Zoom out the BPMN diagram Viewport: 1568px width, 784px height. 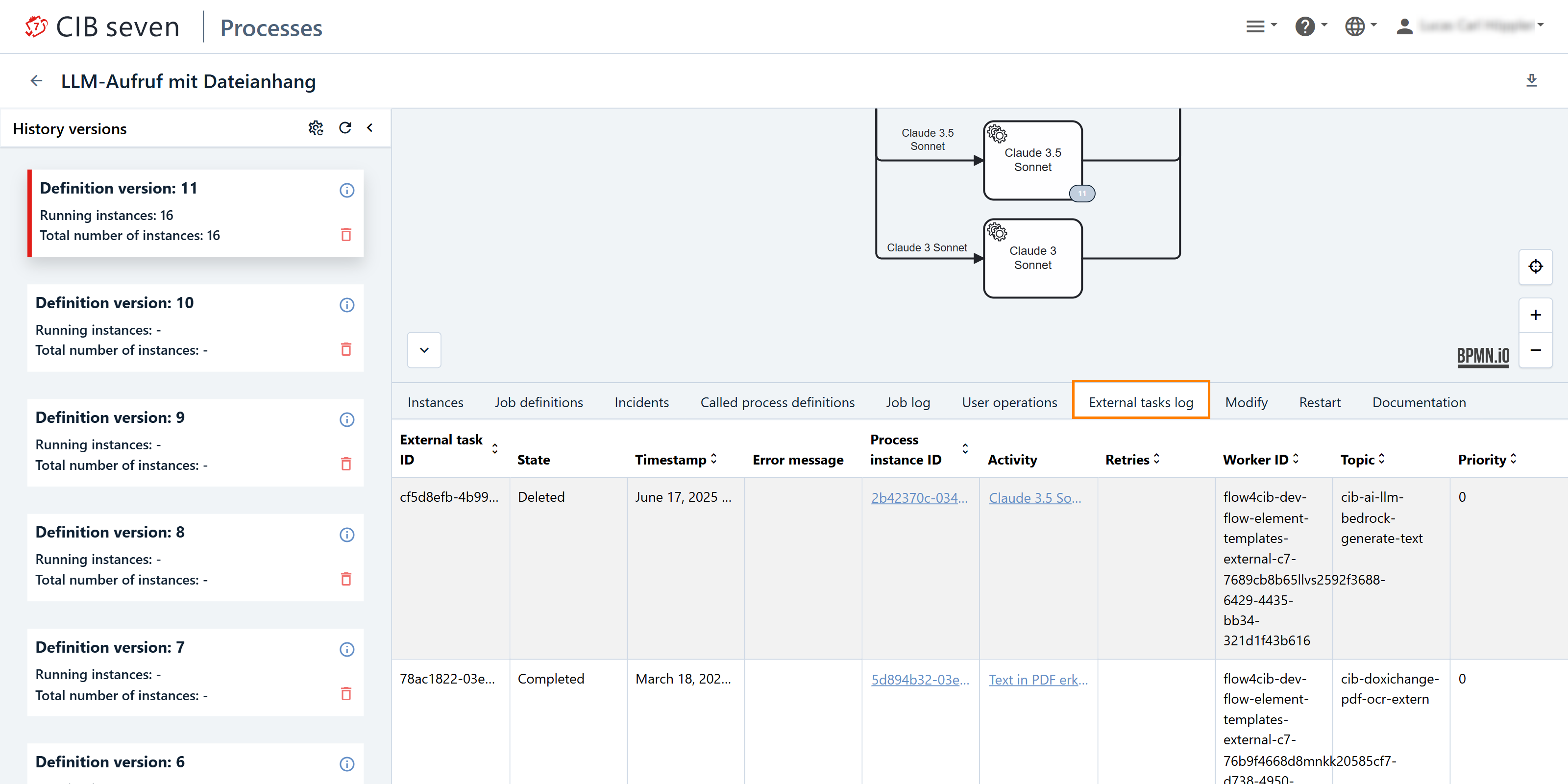click(1535, 350)
